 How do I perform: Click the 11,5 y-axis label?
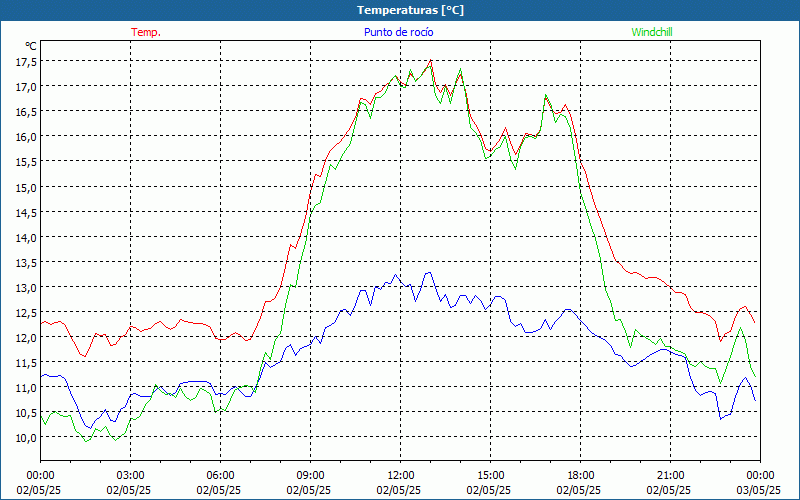pos(27,362)
